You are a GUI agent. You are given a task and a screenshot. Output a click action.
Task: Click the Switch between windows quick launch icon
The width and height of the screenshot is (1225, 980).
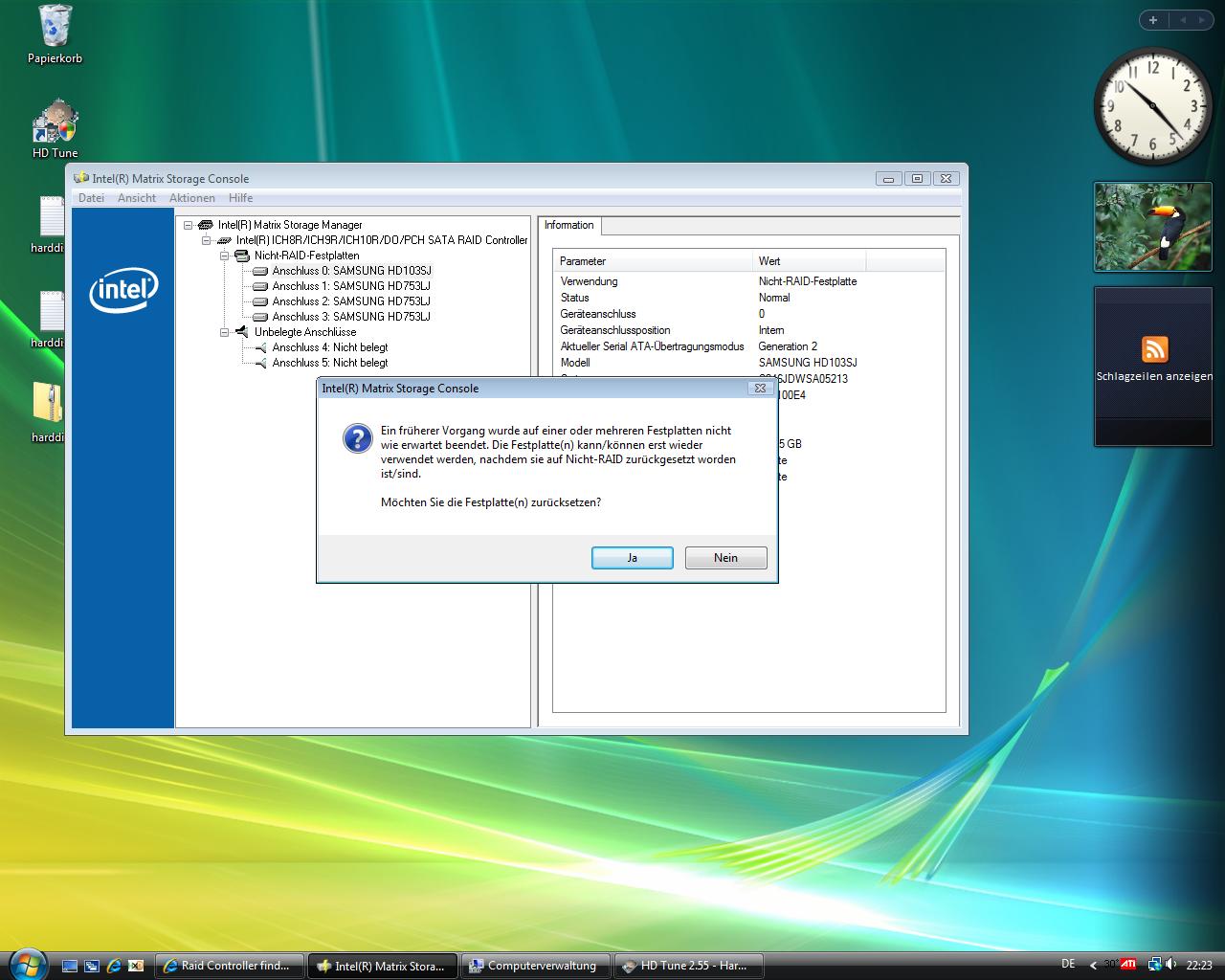pyautogui.click(x=92, y=966)
